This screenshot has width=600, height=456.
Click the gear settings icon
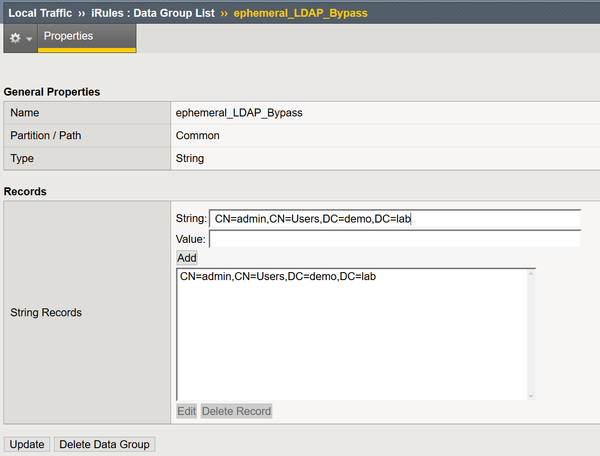click(x=14, y=37)
